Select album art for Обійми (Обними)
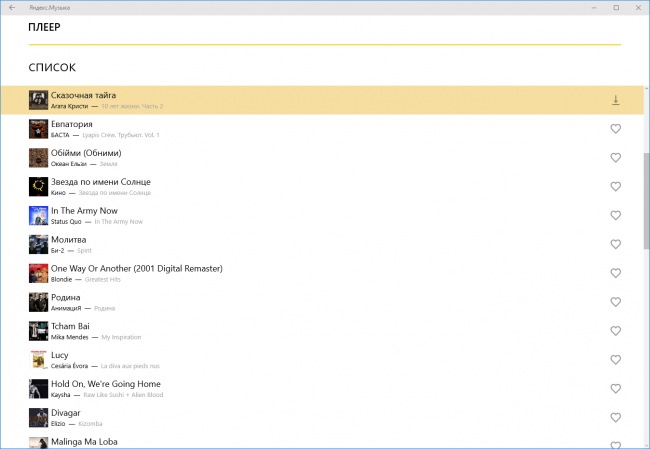The image size is (650, 449). tap(39, 158)
